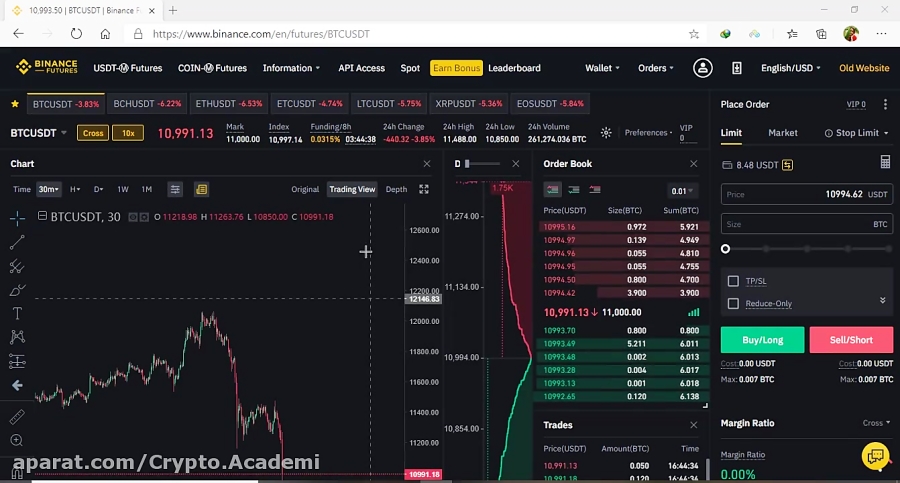Open order book 0.01 precision dropdown
Screen dimensions: 900x483
682,191
